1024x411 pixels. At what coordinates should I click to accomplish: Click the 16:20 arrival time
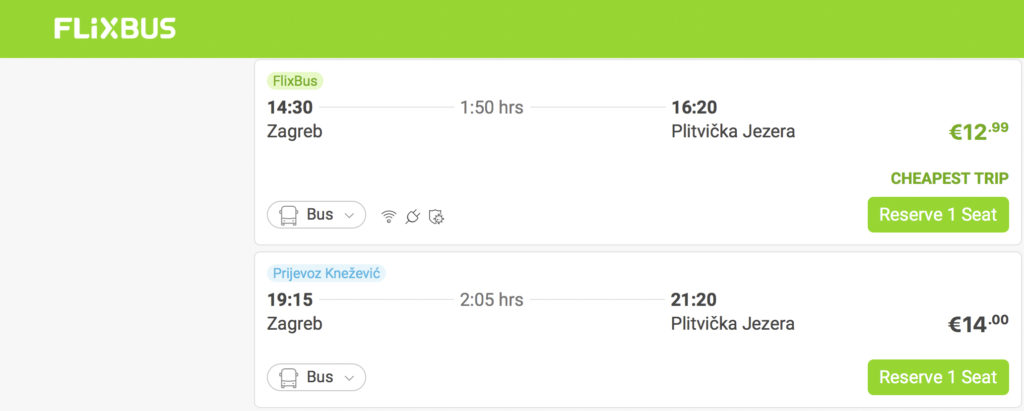point(694,107)
